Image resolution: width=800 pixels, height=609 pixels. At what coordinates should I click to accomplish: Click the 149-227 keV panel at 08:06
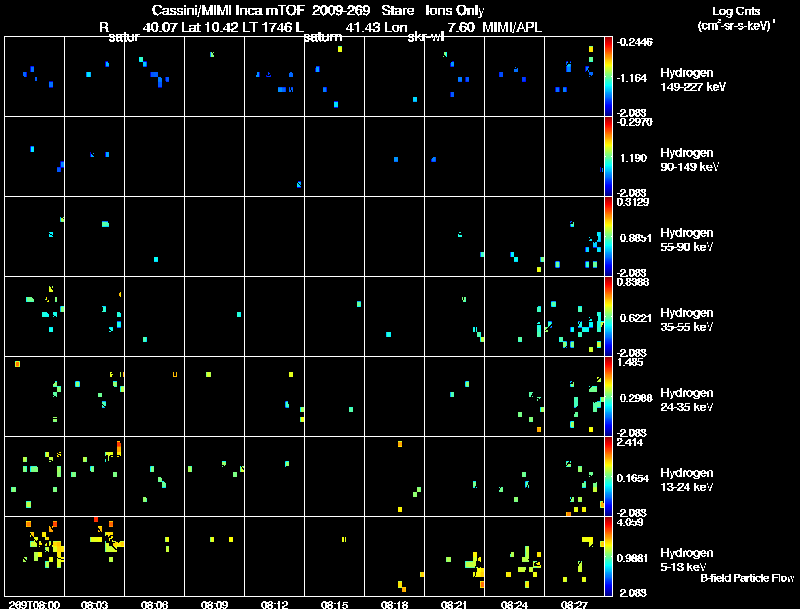coord(155,77)
